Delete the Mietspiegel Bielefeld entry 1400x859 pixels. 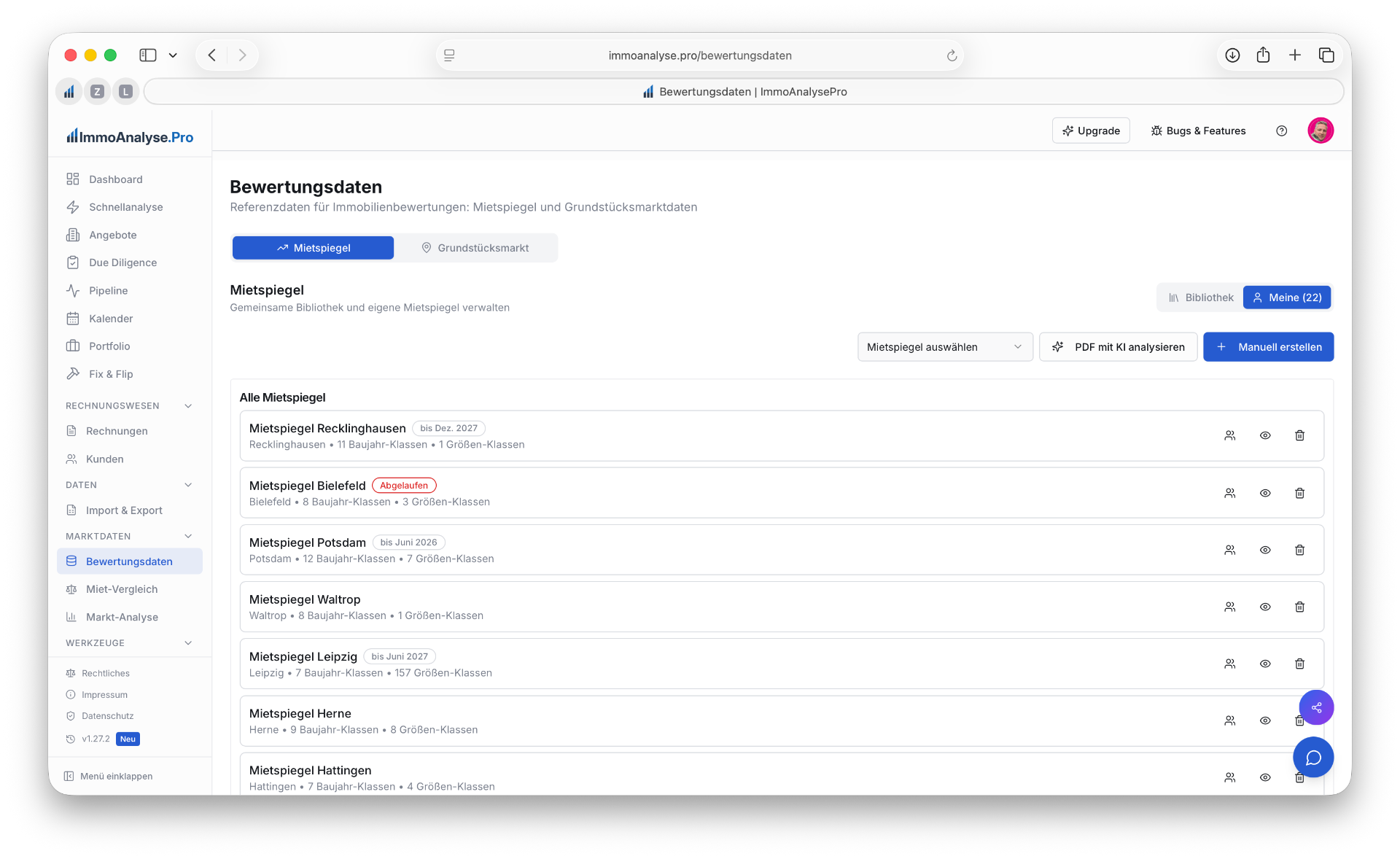[1299, 493]
